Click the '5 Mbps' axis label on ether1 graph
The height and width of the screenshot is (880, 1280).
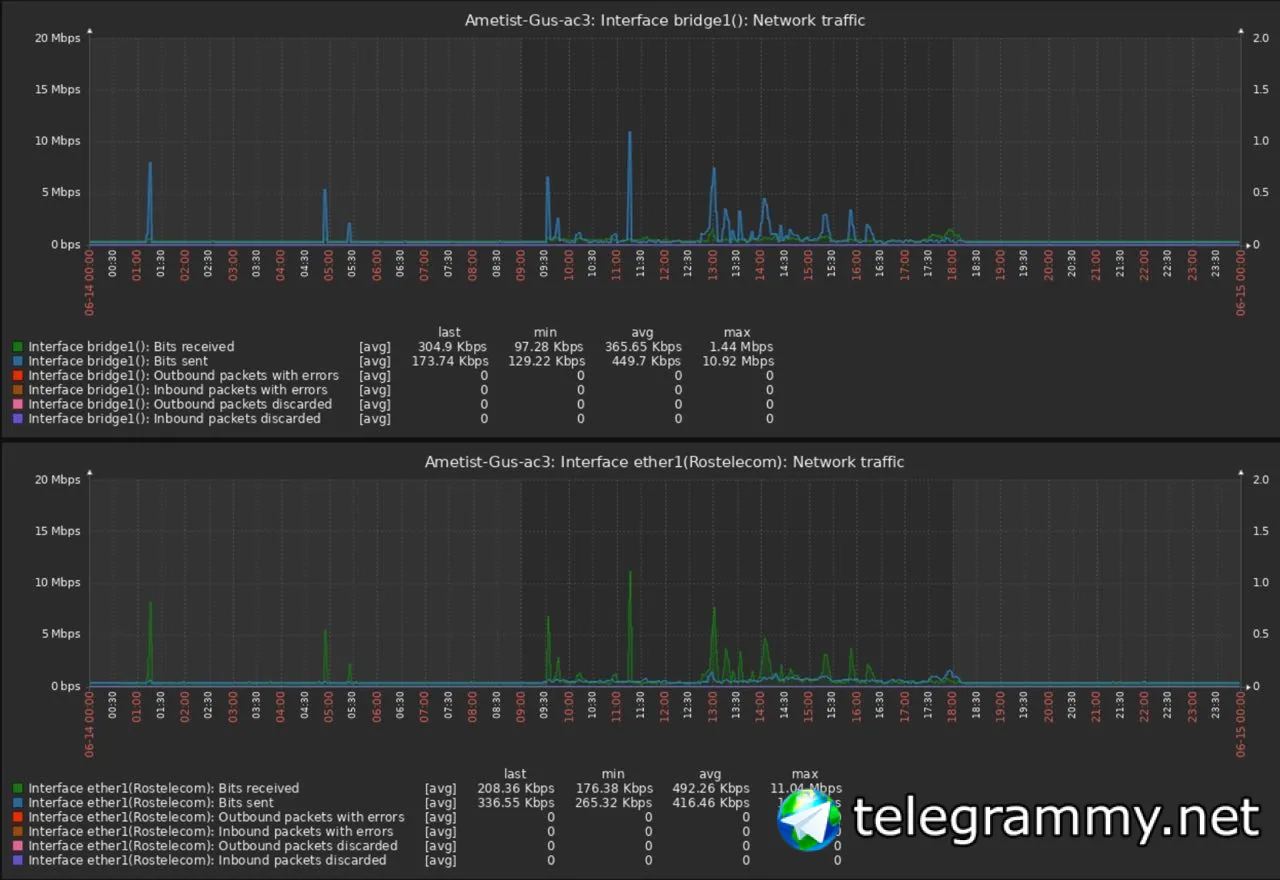60,635
